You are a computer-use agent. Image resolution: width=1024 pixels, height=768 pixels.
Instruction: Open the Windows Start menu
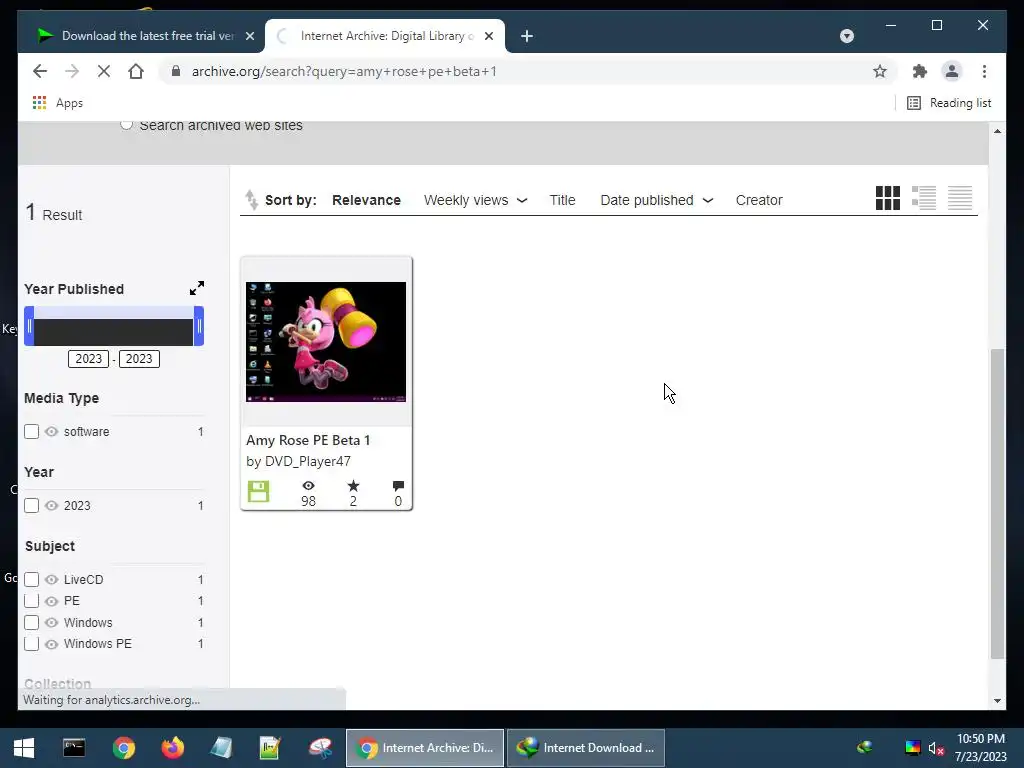pyautogui.click(x=24, y=748)
